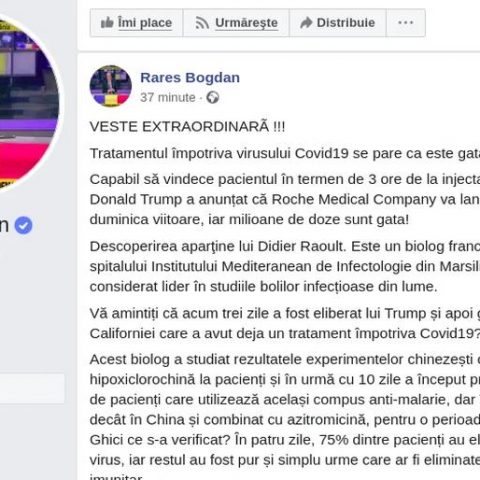Screen dimensions: 480x480
Task: Open the three-dots more options menu
Action: click(x=406, y=23)
